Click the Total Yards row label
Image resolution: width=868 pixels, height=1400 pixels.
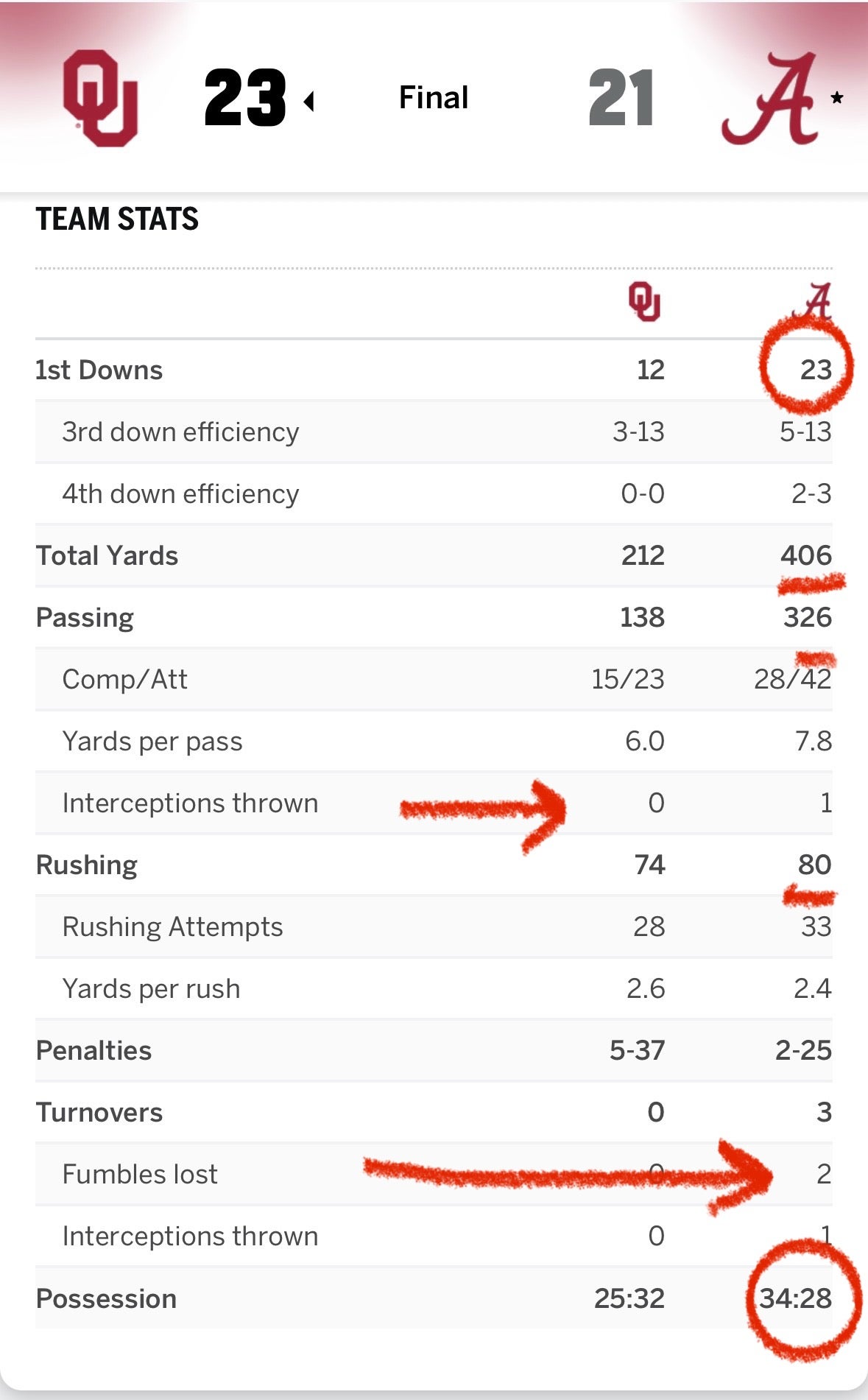pos(107,555)
